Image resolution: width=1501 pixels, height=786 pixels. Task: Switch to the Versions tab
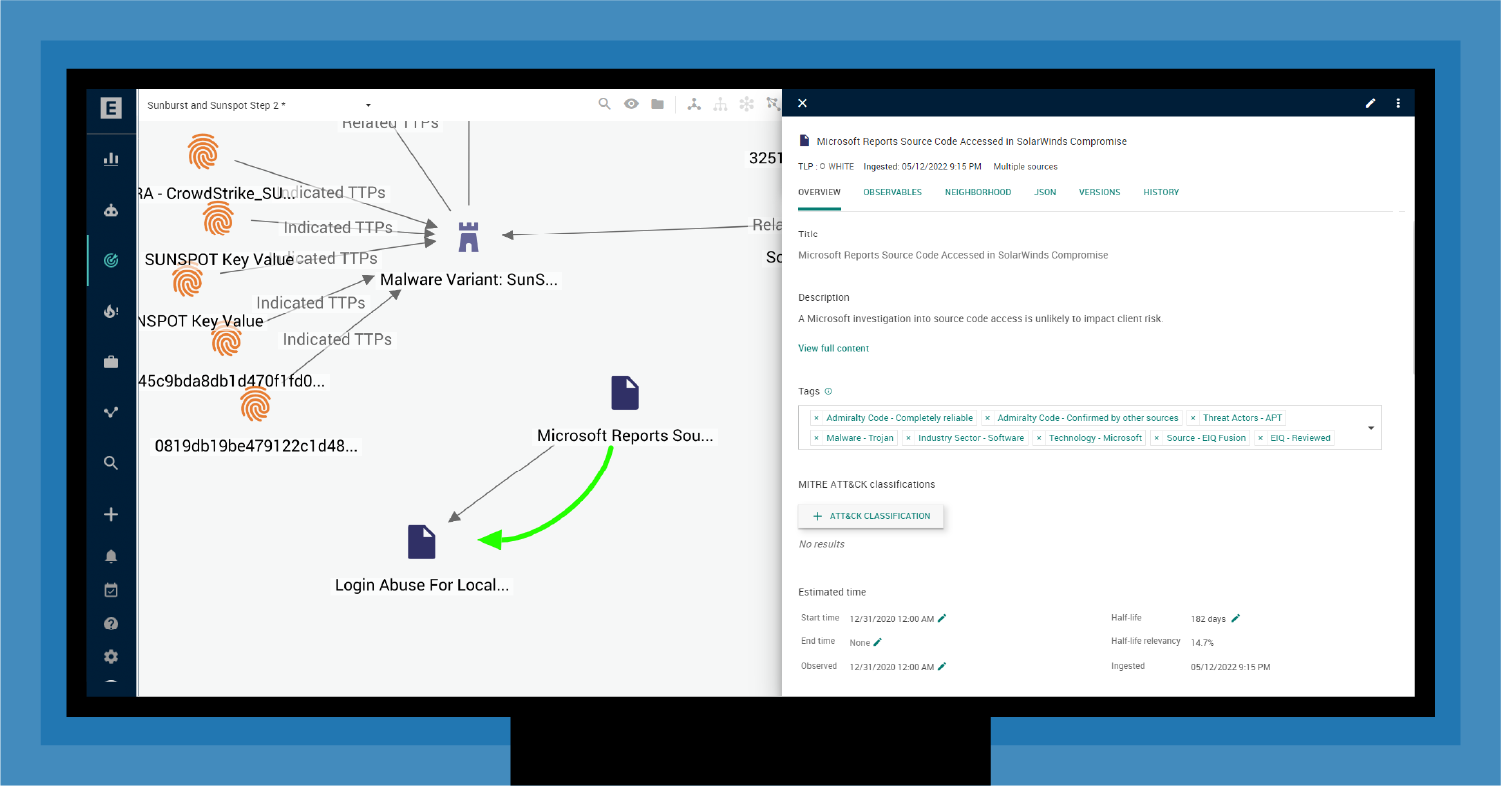[x=1100, y=192]
